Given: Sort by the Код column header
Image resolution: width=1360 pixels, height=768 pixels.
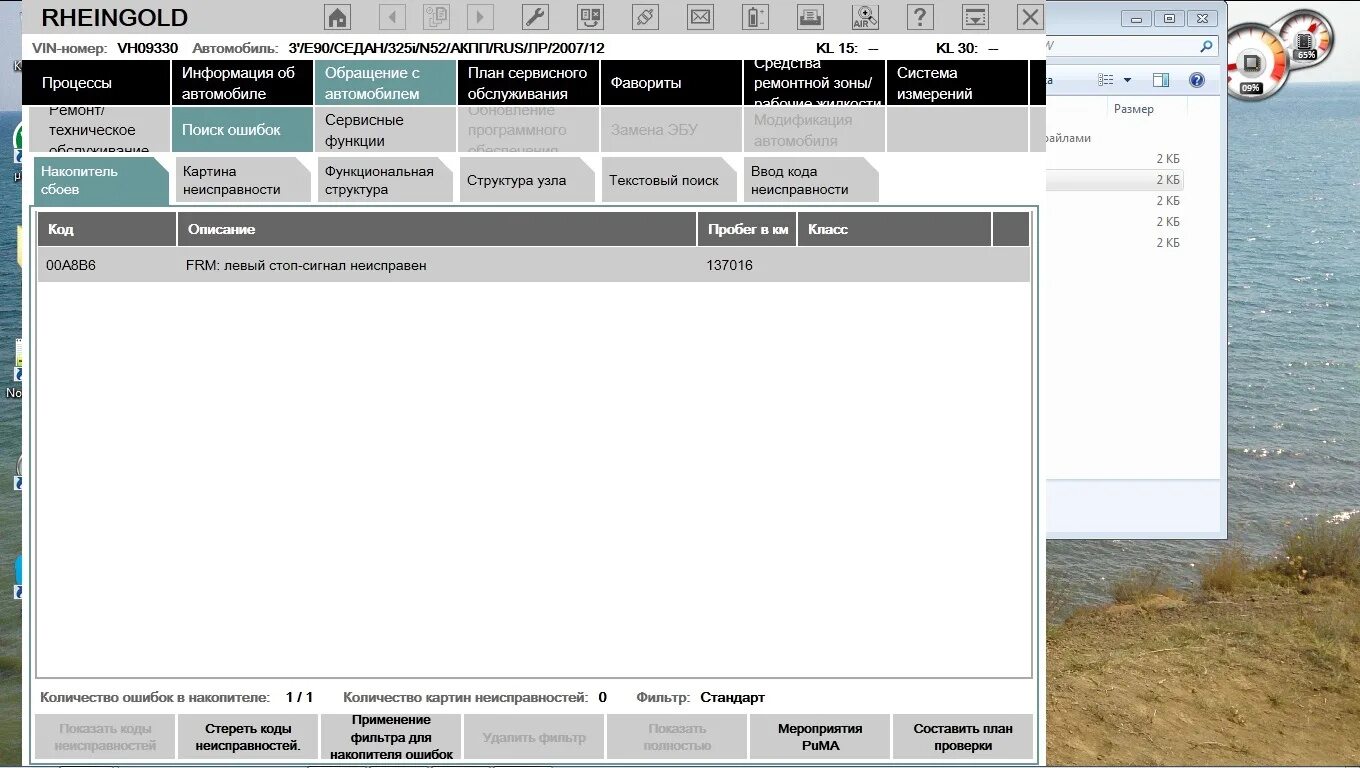Looking at the screenshot, I should pos(107,229).
